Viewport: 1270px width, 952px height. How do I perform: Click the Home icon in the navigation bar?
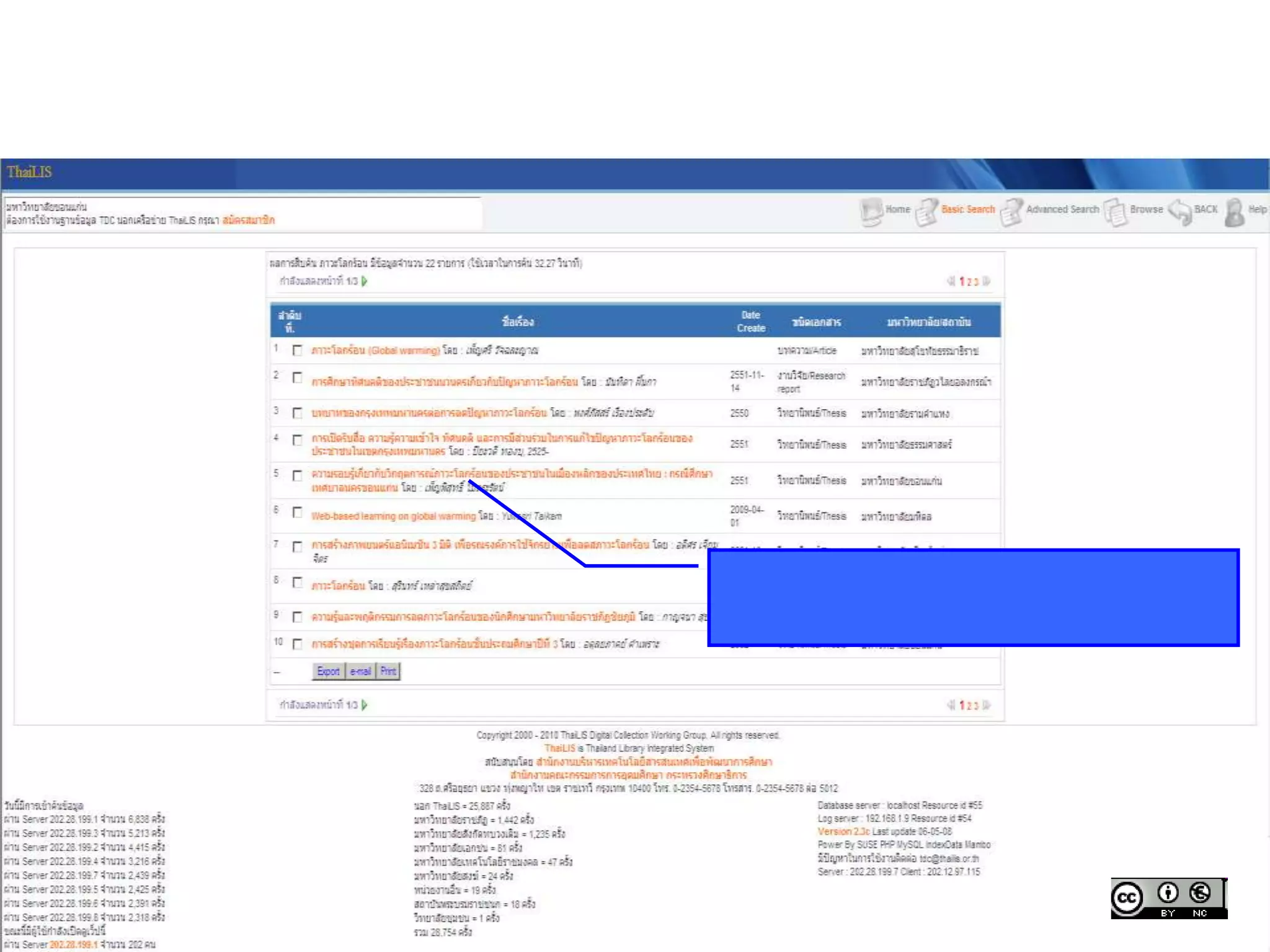[871, 211]
